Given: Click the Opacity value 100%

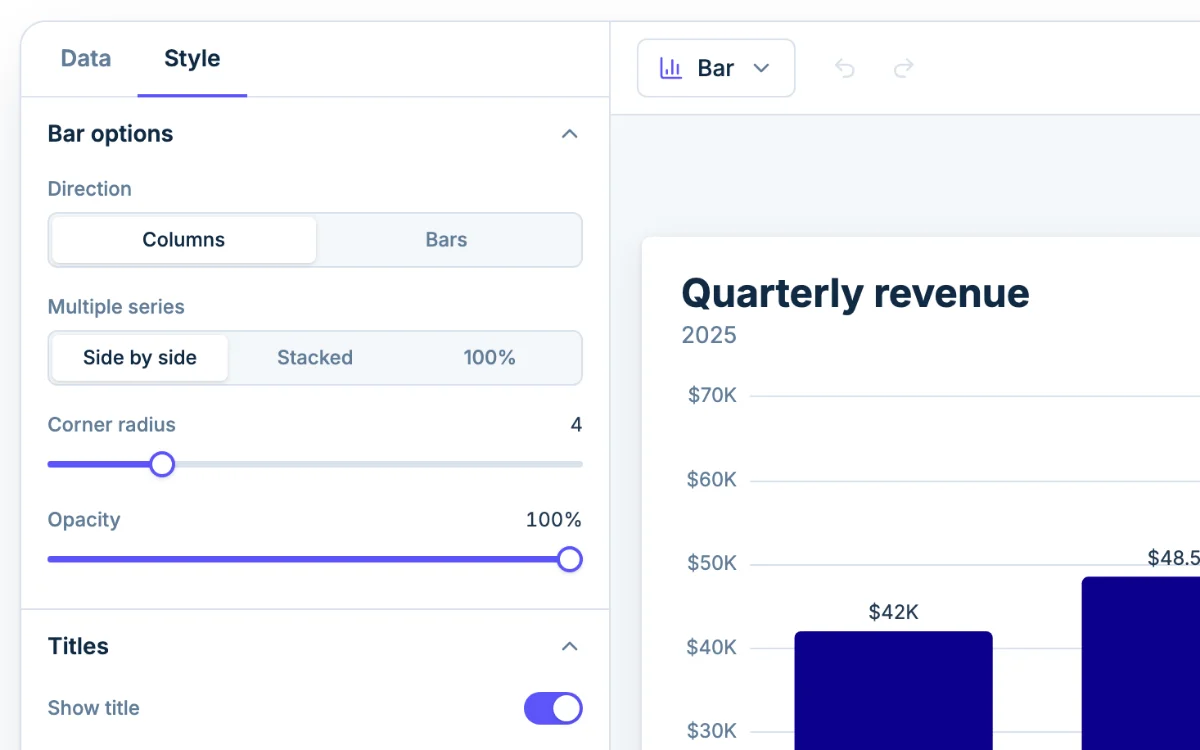Looking at the screenshot, I should click(x=554, y=520).
